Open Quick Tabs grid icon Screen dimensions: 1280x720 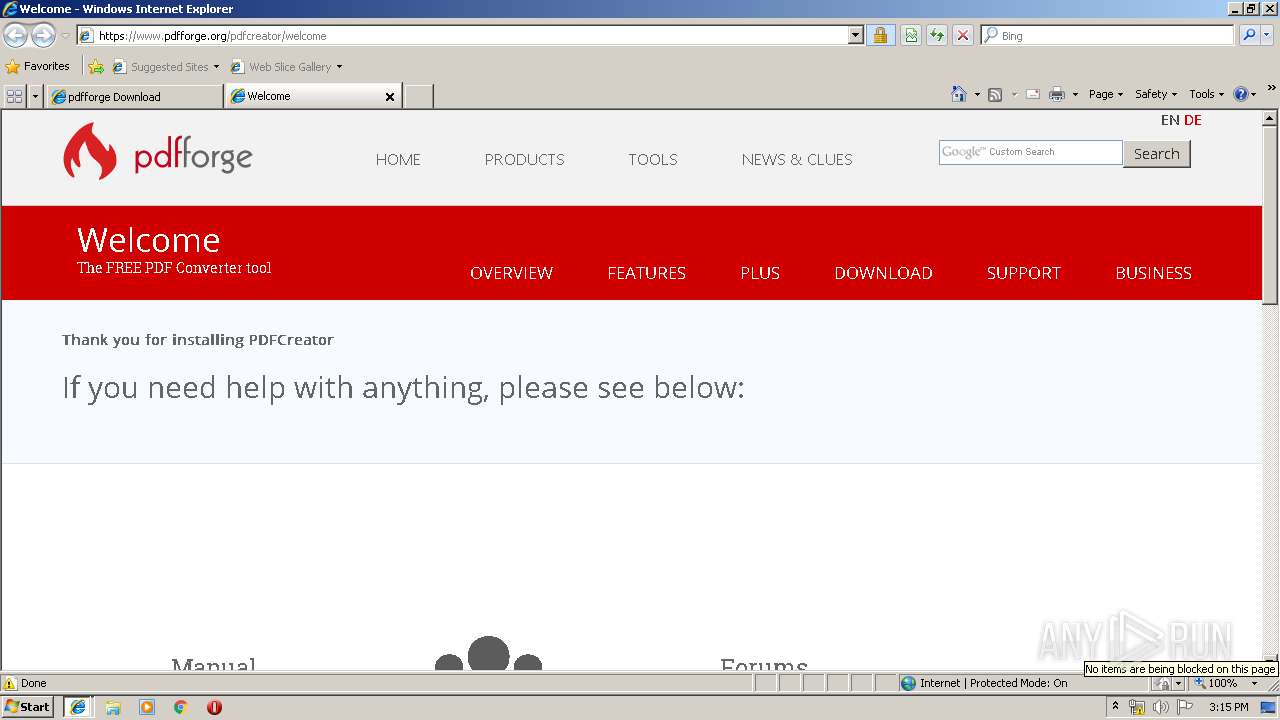coord(15,96)
